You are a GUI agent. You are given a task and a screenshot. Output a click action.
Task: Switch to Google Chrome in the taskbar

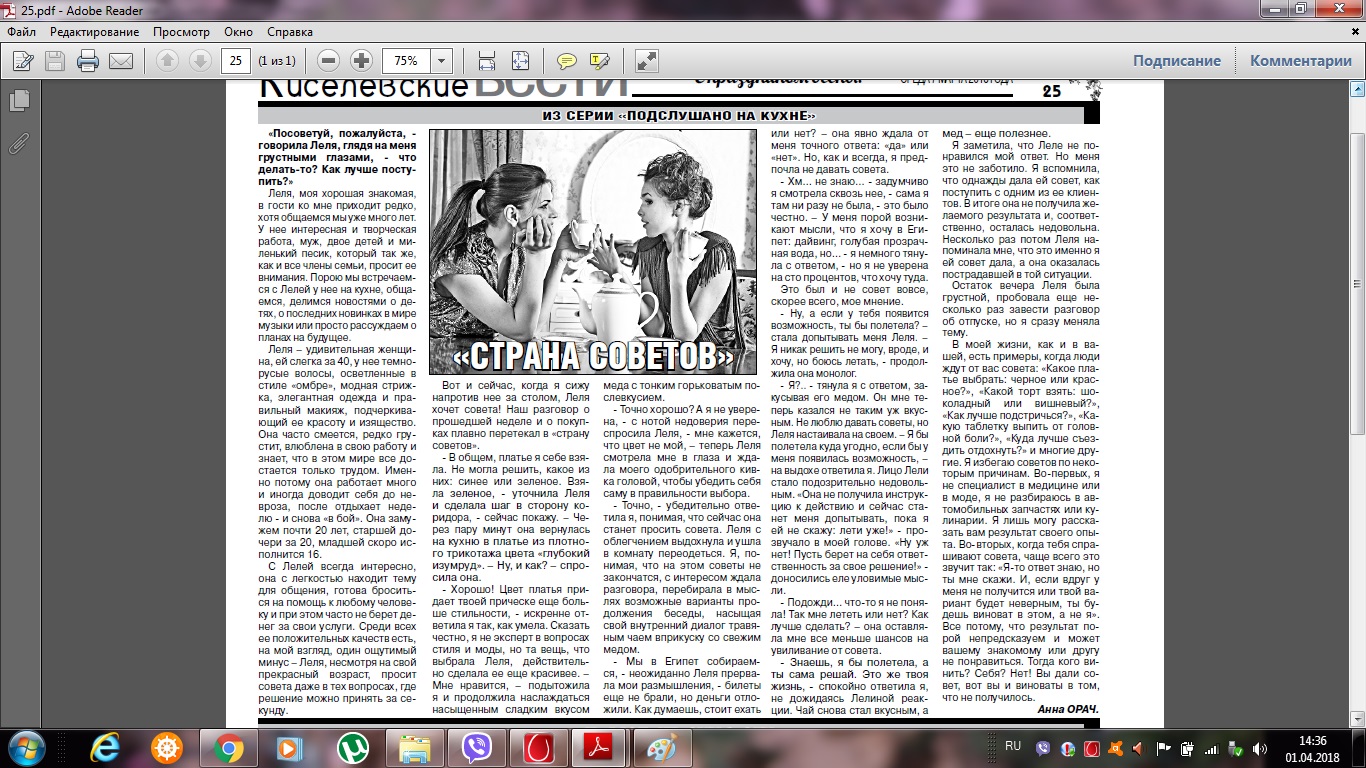[228, 748]
